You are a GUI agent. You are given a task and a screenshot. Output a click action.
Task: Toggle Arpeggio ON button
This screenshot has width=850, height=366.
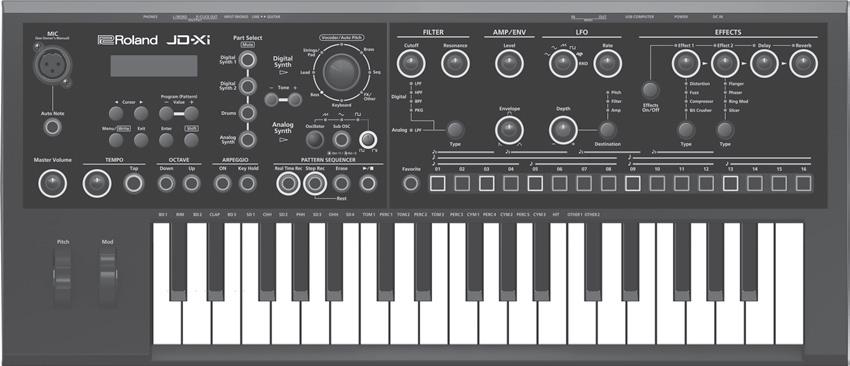tap(222, 183)
